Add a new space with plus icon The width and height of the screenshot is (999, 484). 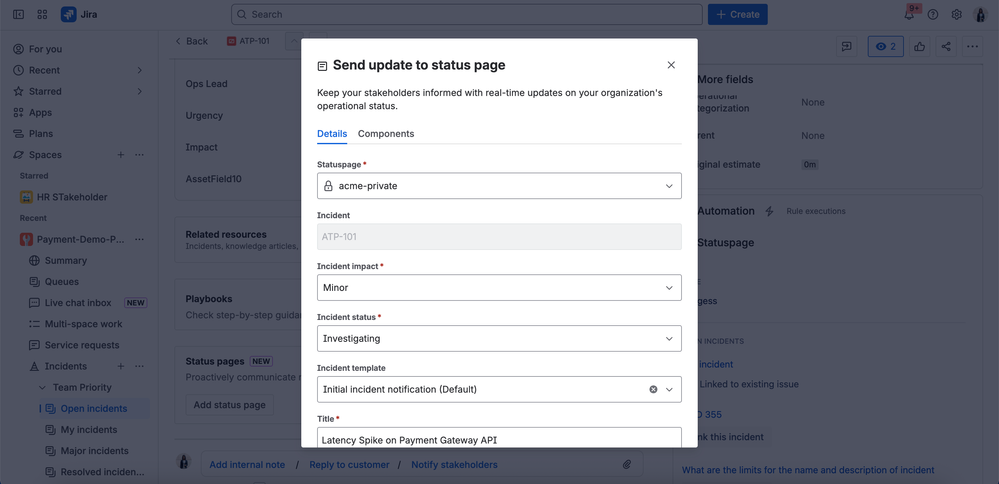click(x=120, y=155)
